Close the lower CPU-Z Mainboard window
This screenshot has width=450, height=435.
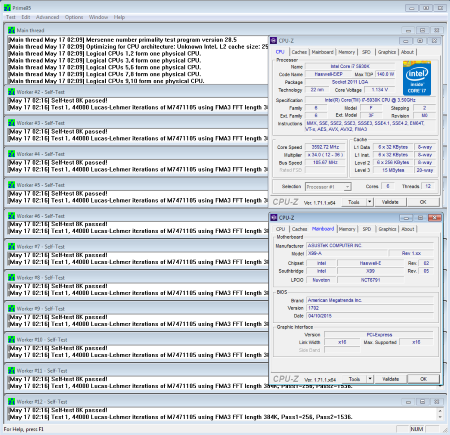click(x=435, y=218)
